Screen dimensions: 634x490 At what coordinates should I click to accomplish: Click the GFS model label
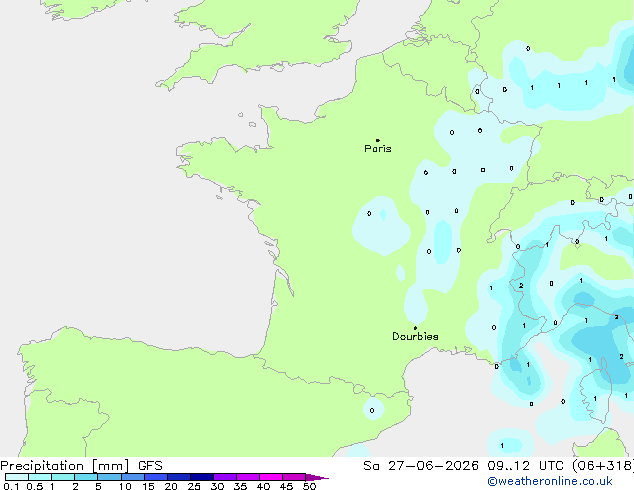[150, 466]
